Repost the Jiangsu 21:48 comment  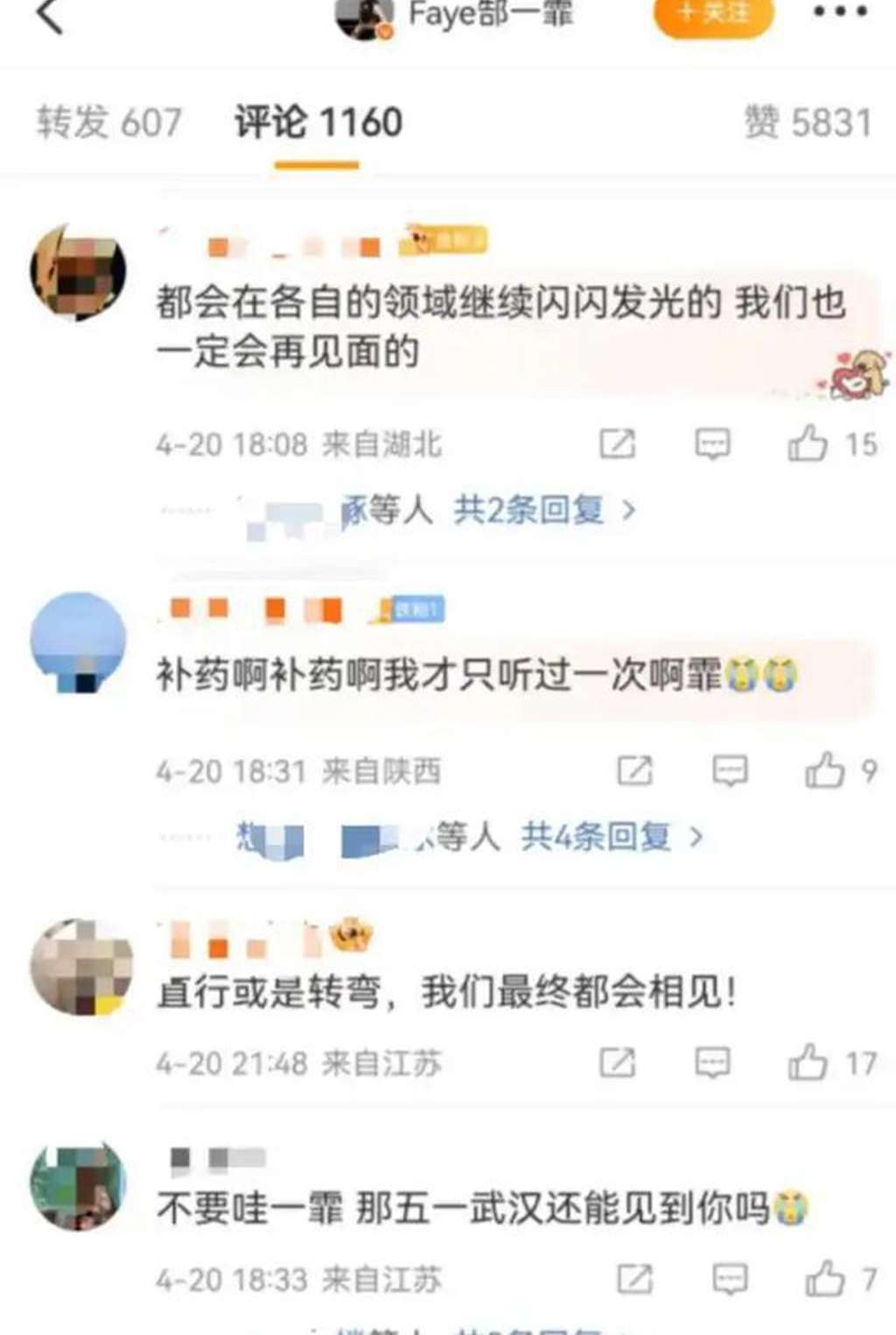(x=618, y=1064)
